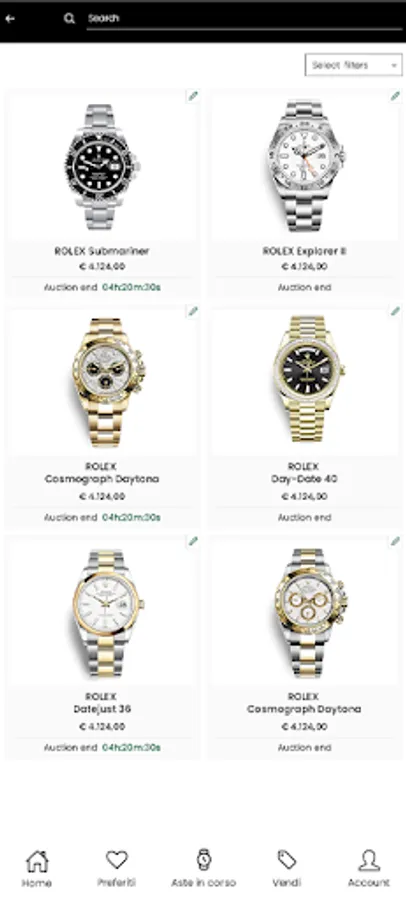Switch to Aste in corso tab
The height and width of the screenshot is (900, 406).
203,869
